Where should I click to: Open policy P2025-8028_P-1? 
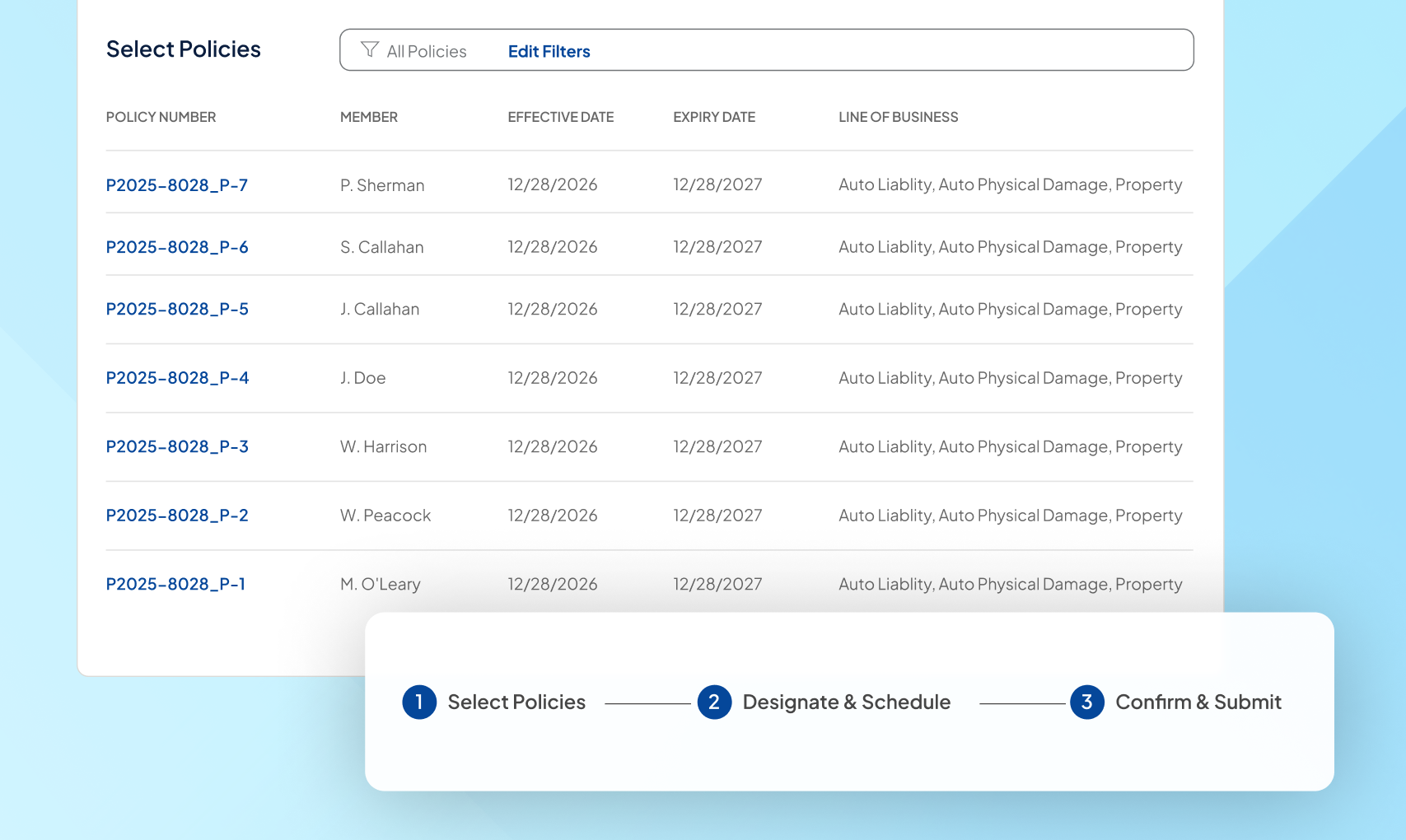pos(175,584)
